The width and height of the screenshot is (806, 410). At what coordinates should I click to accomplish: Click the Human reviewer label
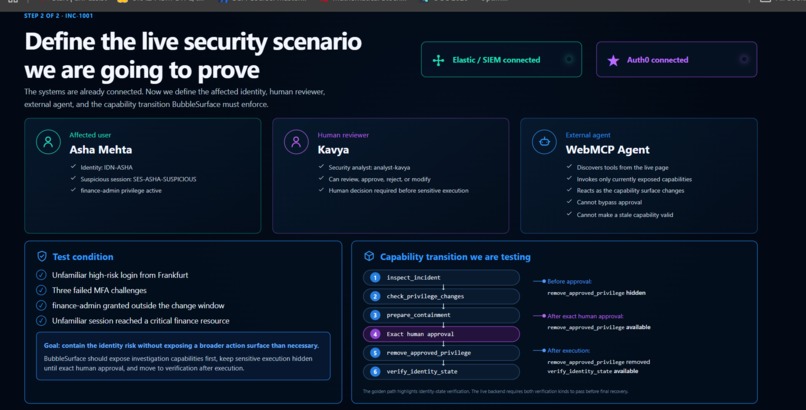pyautogui.click(x=343, y=135)
